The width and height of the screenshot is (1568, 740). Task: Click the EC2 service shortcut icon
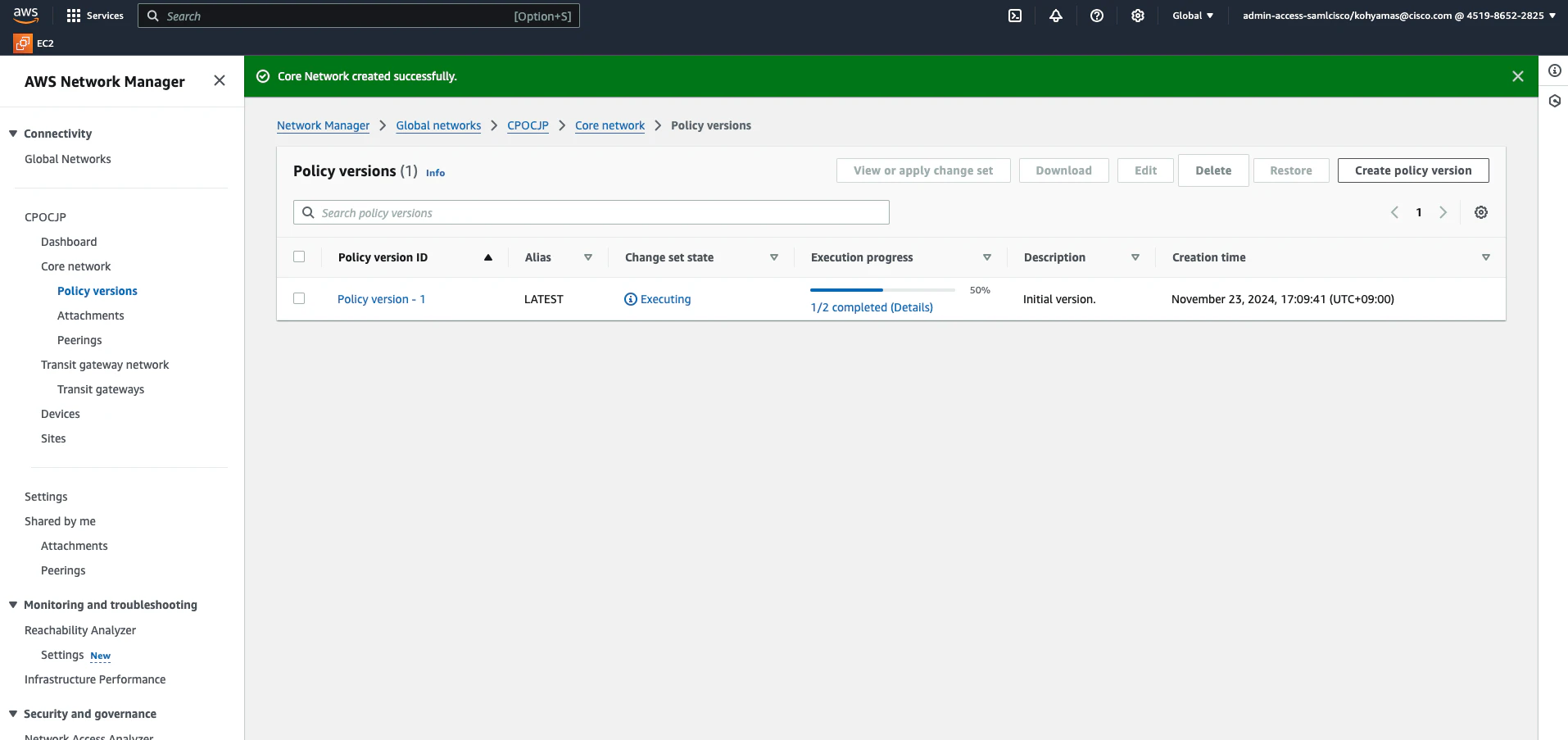tap(23, 43)
